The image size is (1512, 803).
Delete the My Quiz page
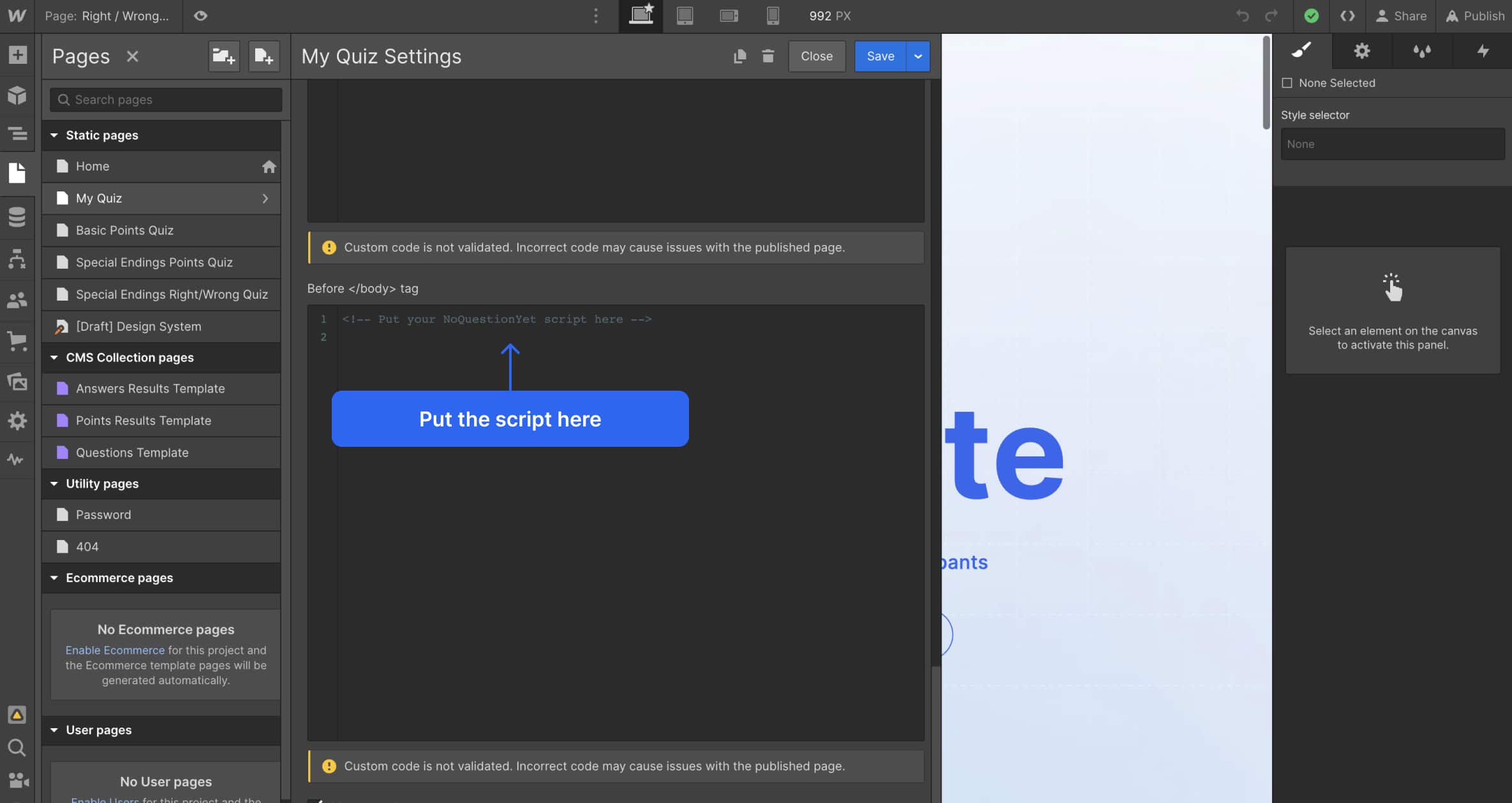click(x=767, y=56)
